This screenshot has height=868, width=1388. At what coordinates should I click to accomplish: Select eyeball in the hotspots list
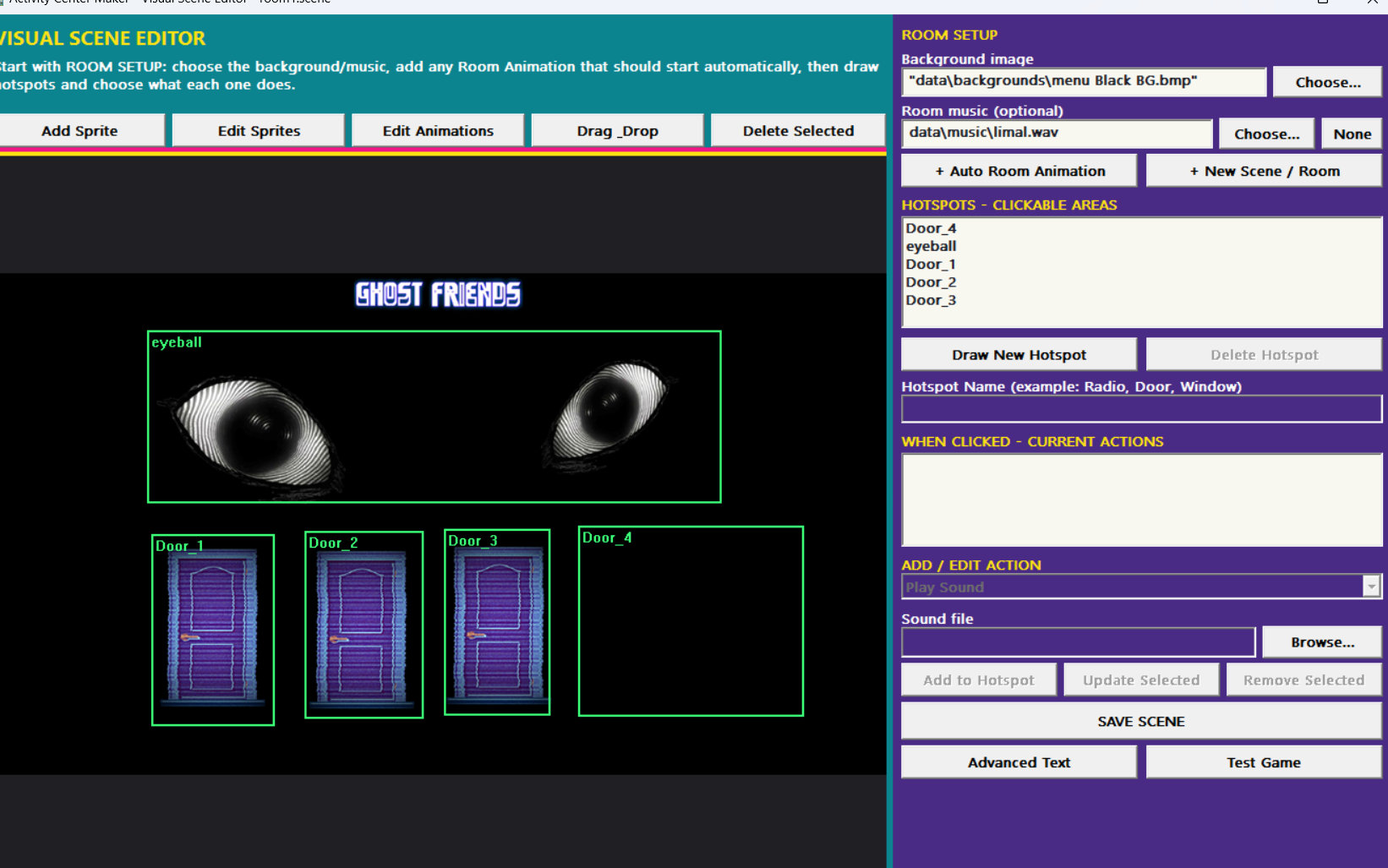tap(931, 246)
